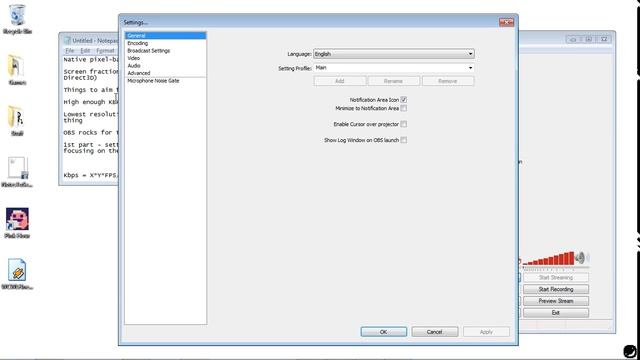Click the speaker volume icon in OBS

pos(580,258)
